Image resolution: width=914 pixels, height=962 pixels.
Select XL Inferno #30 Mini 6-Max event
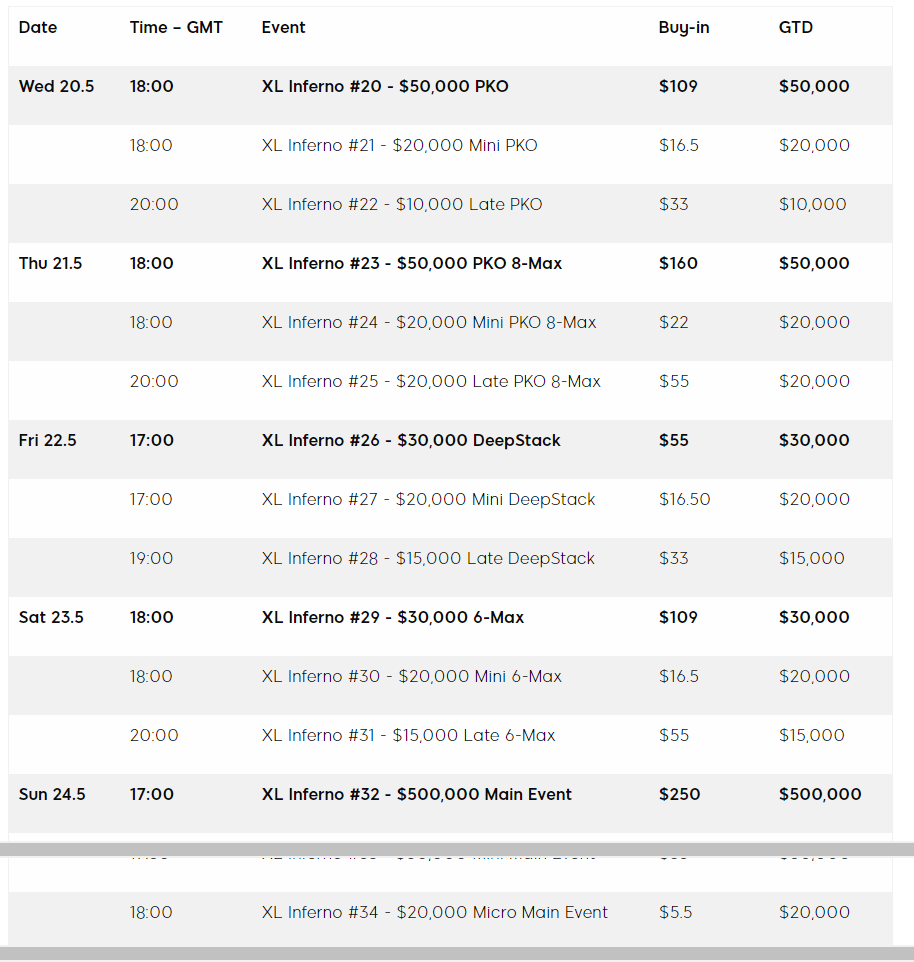(x=411, y=677)
